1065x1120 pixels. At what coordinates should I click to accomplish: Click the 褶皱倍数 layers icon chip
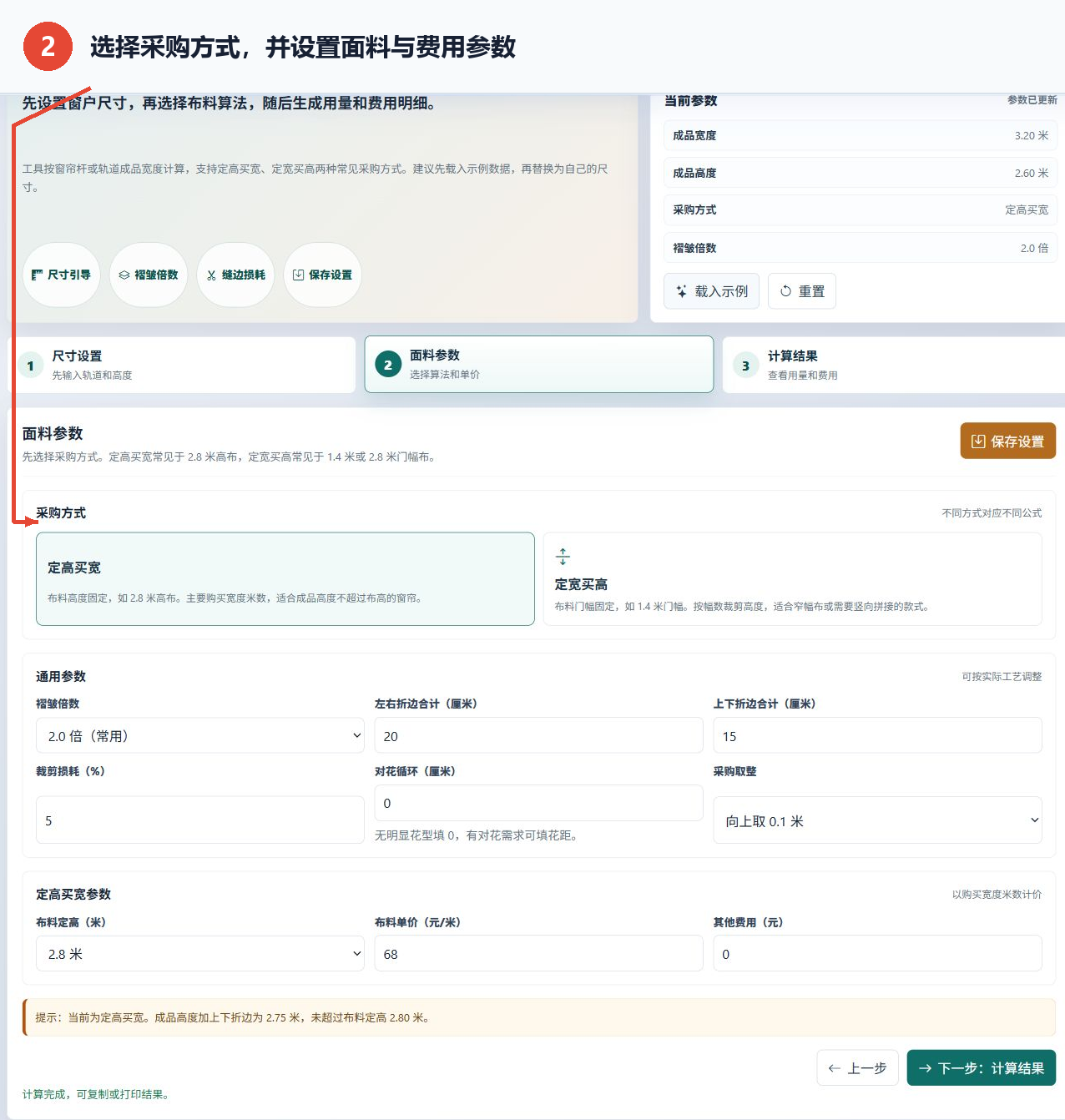(149, 275)
